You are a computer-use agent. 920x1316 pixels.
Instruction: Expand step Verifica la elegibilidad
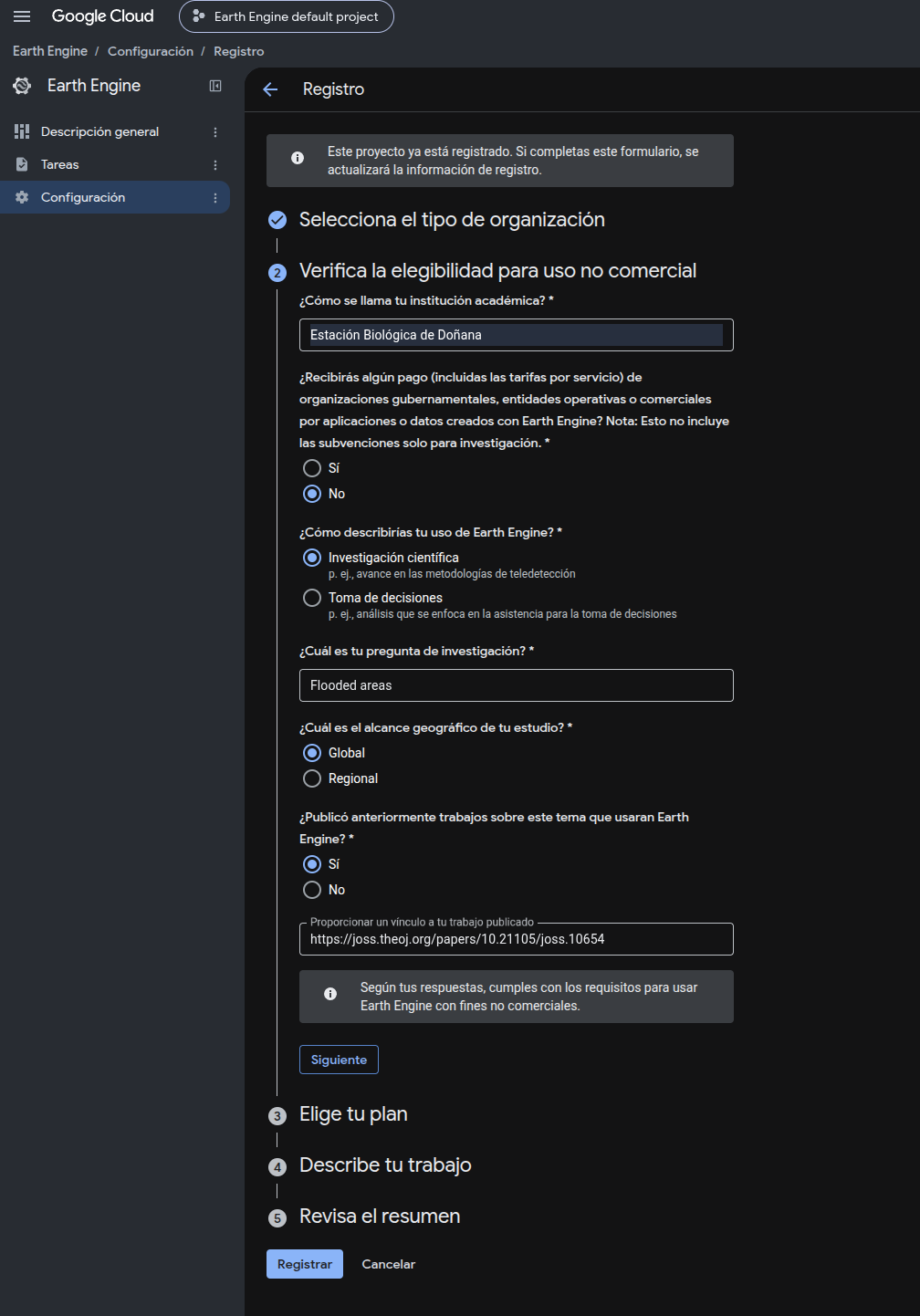pos(497,271)
